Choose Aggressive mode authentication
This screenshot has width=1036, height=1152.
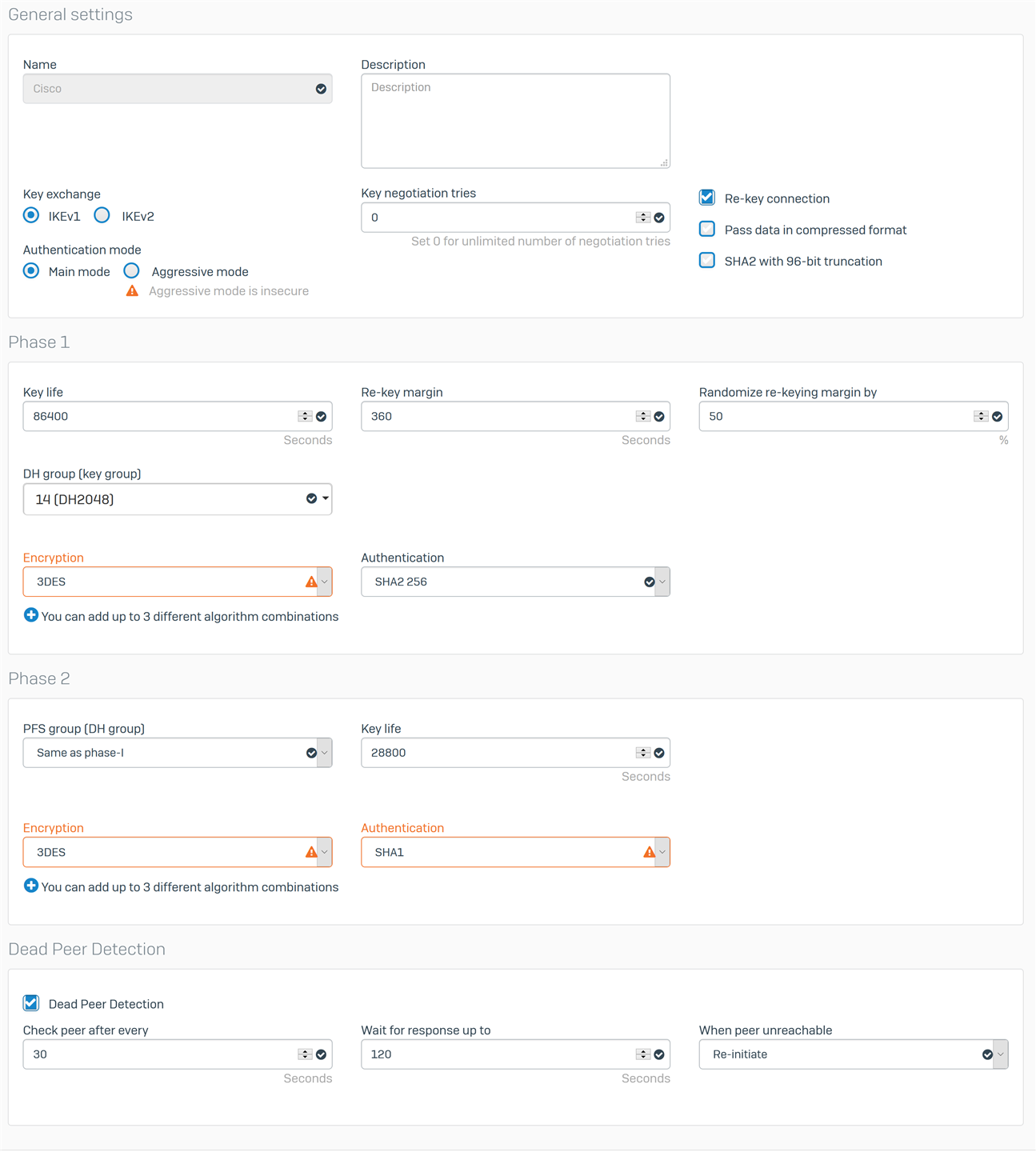(x=132, y=271)
